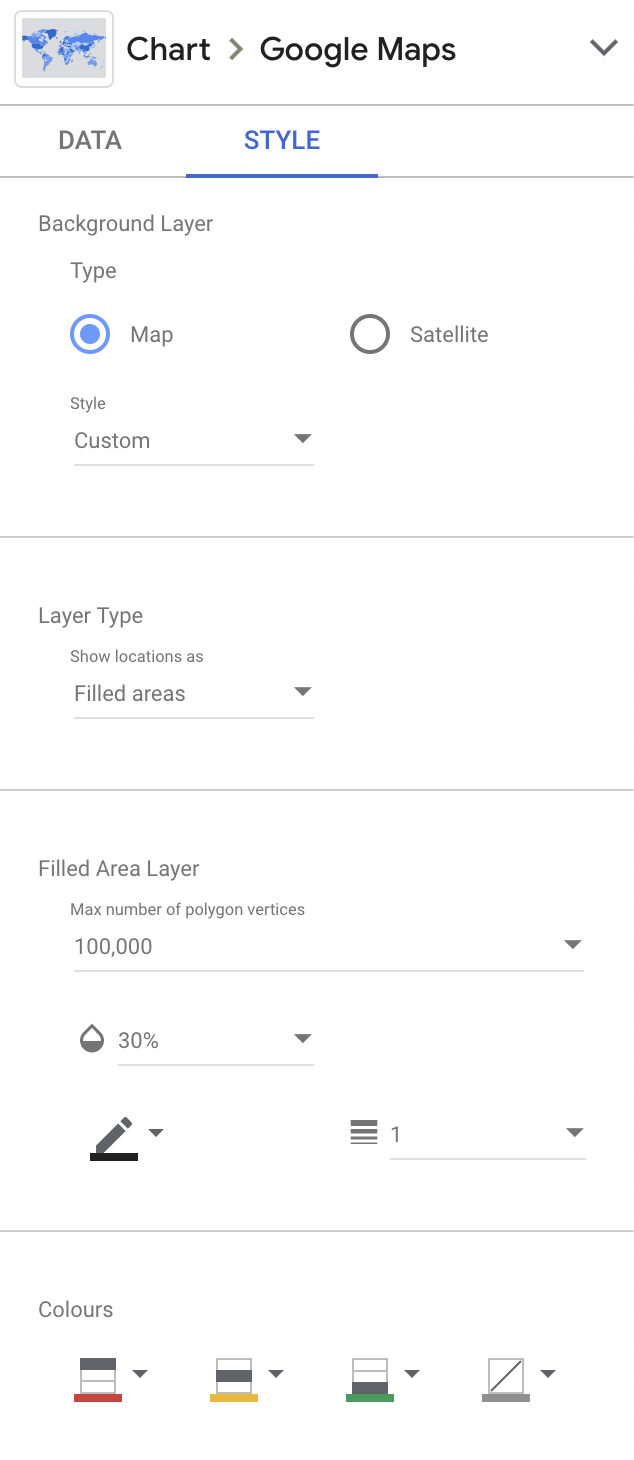The image size is (634, 1460).
Task: Switch to the DATA tab
Action: click(91, 140)
